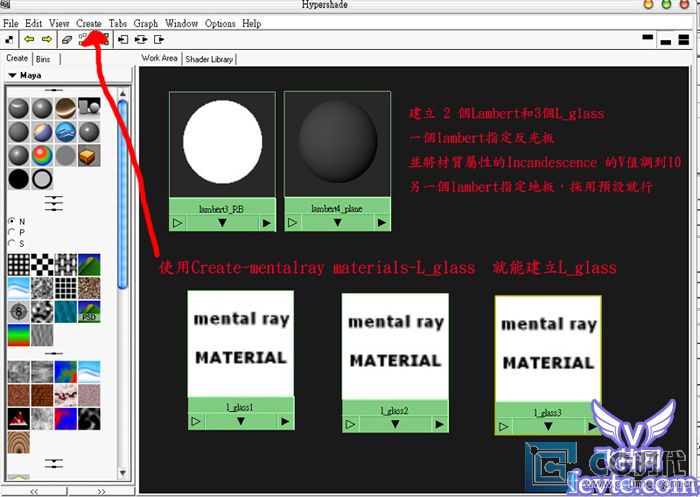Screen dimensions: 700x497
Task: Open the Graph menu
Action: (146, 23)
